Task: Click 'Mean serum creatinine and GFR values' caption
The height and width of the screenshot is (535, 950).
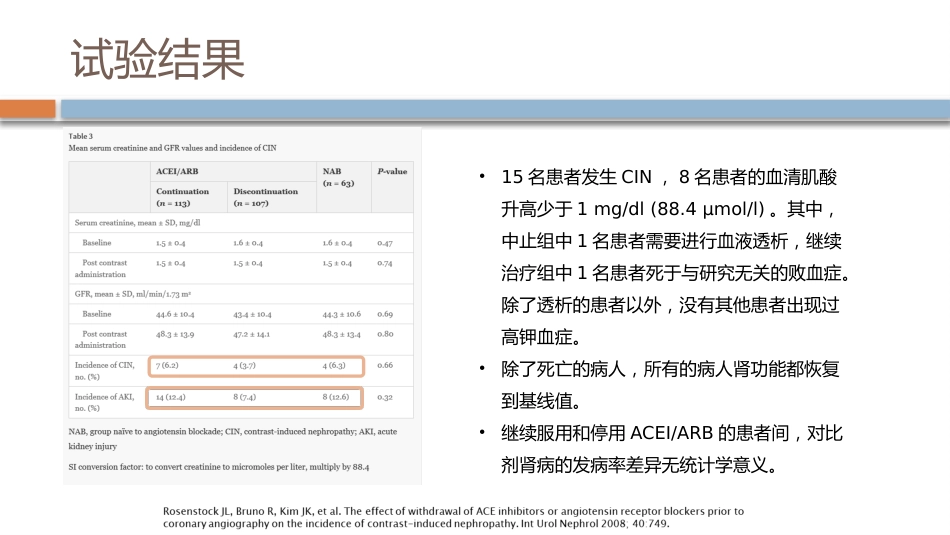Action: pyautogui.click(x=172, y=148)
